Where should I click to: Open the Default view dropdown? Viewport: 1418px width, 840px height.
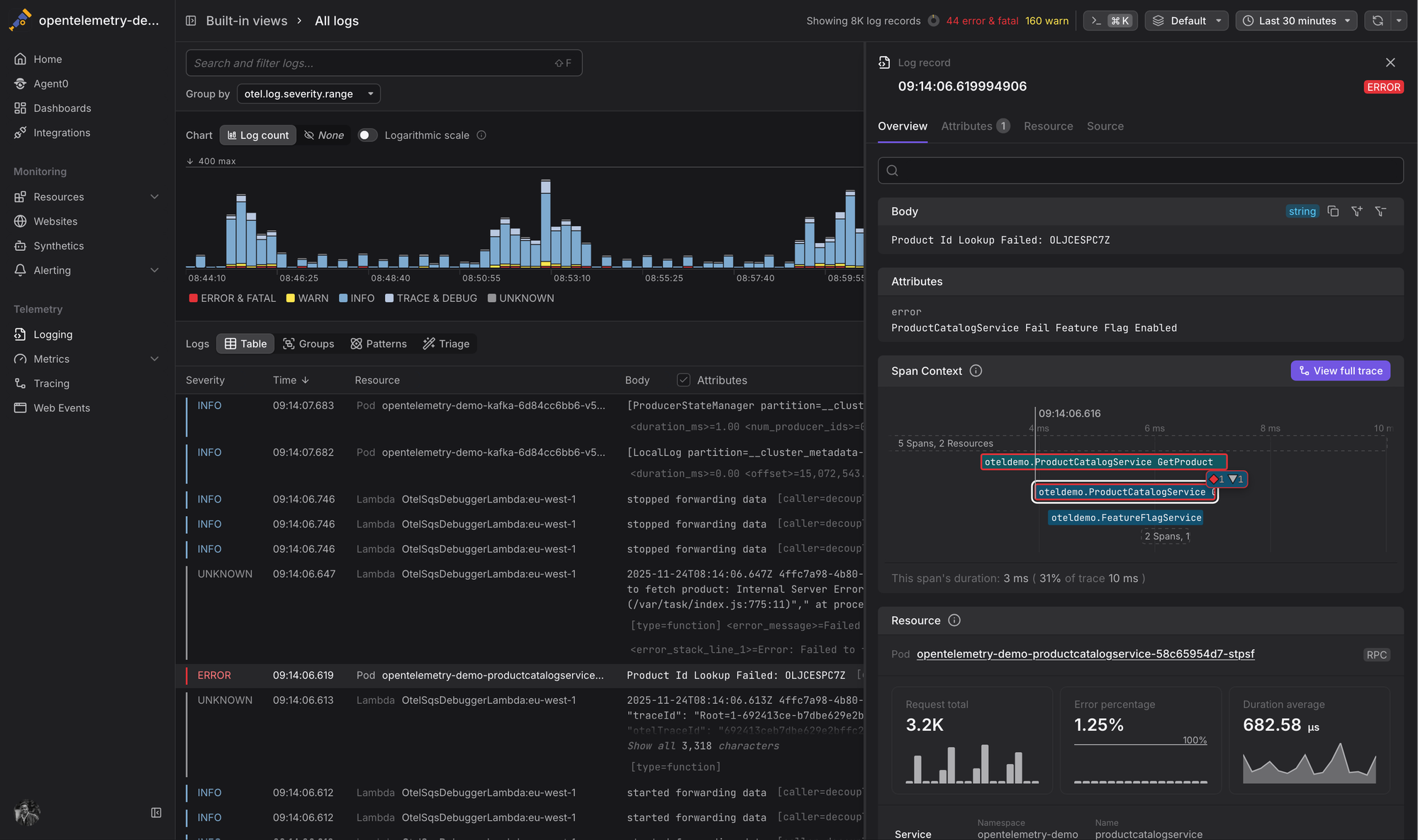click(1186, 21)
